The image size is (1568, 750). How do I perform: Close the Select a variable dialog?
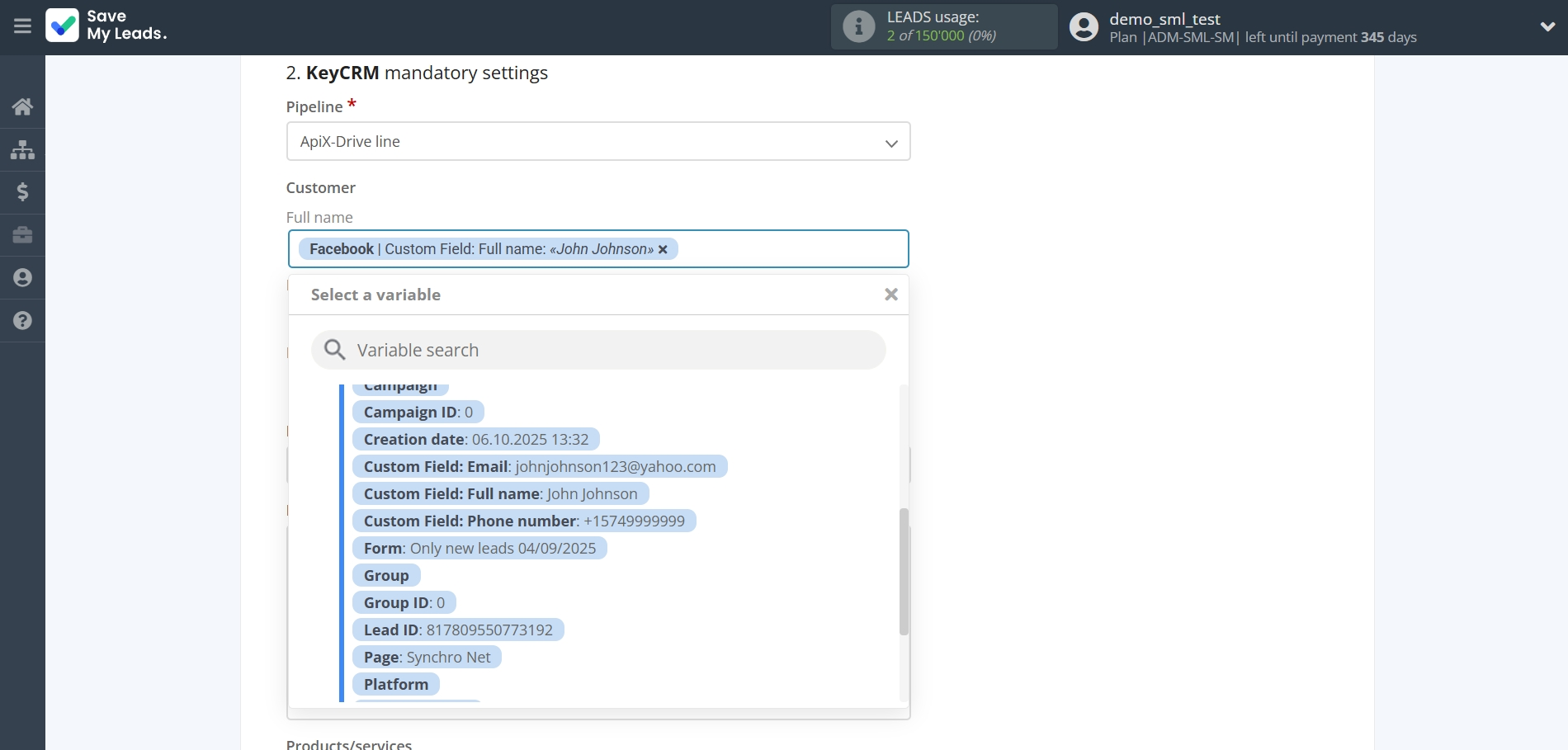[x=890, y=294]
